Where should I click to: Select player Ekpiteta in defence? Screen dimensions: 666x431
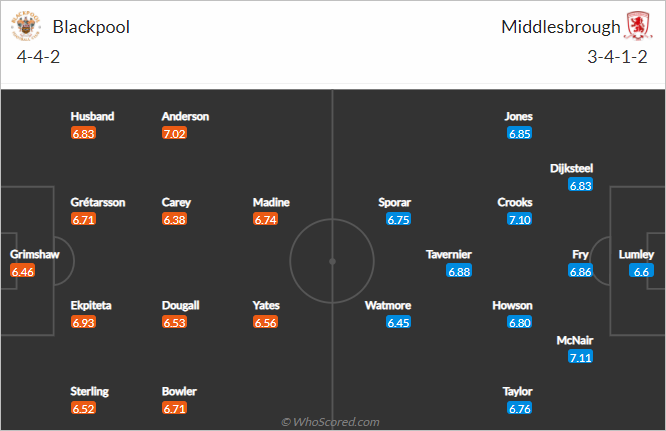91,305
